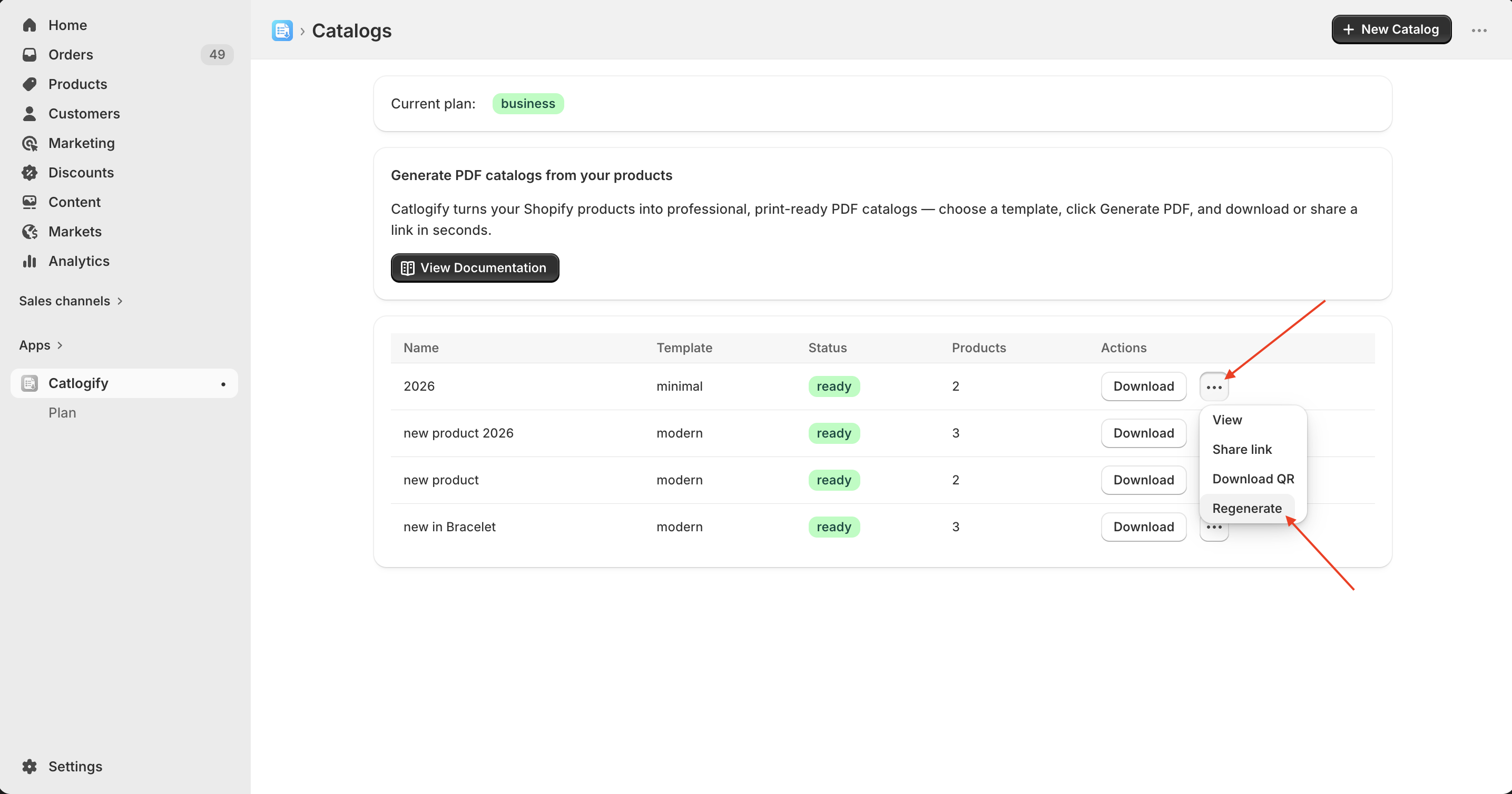The image size is (1512, 794).
Task: Click the book icon on View Documentation
Action: tap(407, 268)
